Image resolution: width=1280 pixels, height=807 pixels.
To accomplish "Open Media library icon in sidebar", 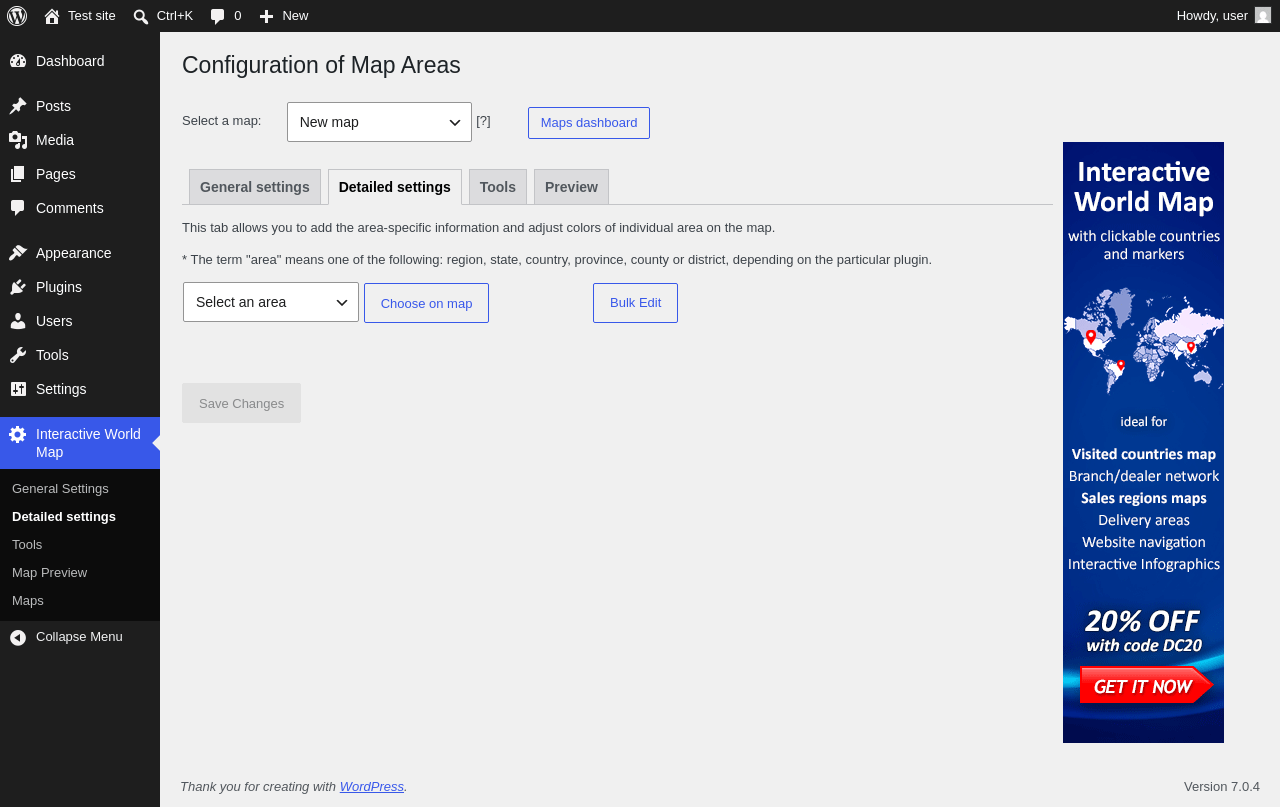I will pos(18,140).
